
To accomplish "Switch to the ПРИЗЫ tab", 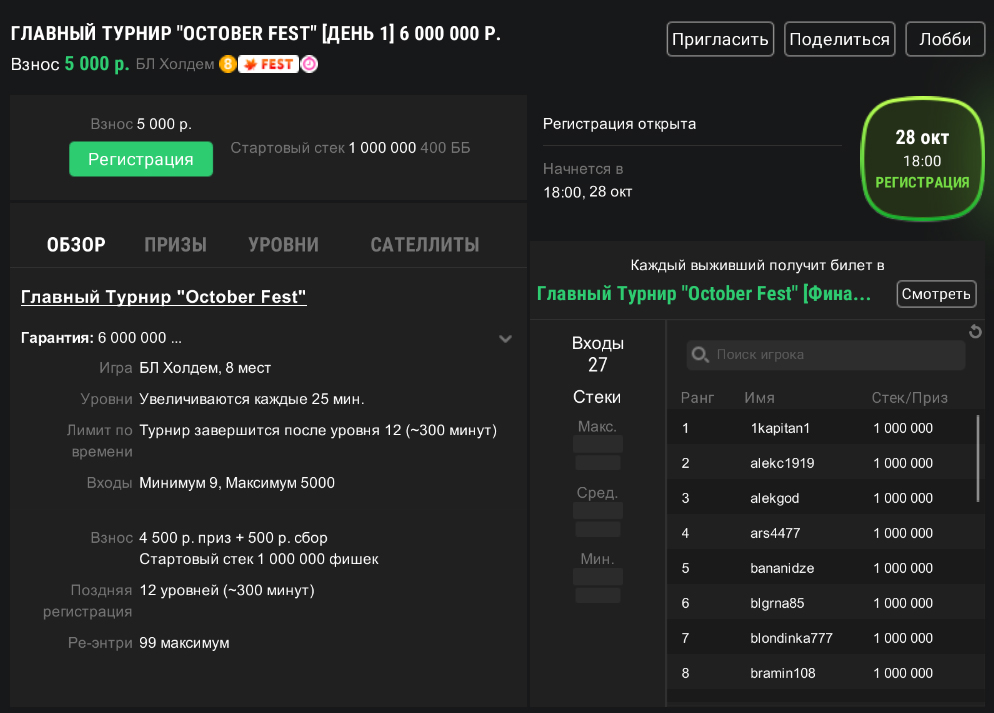I will pos(175,245).
